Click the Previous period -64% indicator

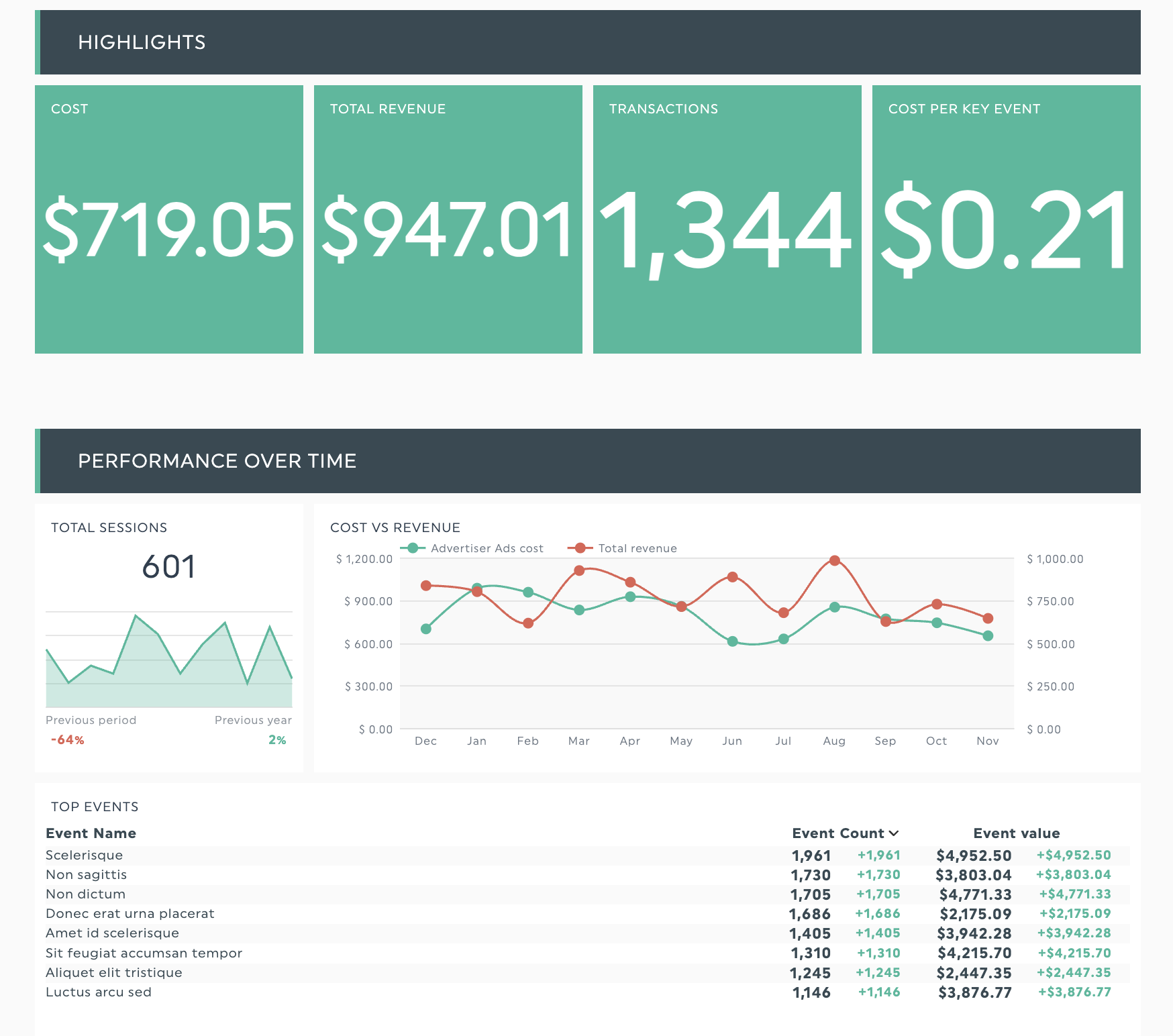pos(67,740)
